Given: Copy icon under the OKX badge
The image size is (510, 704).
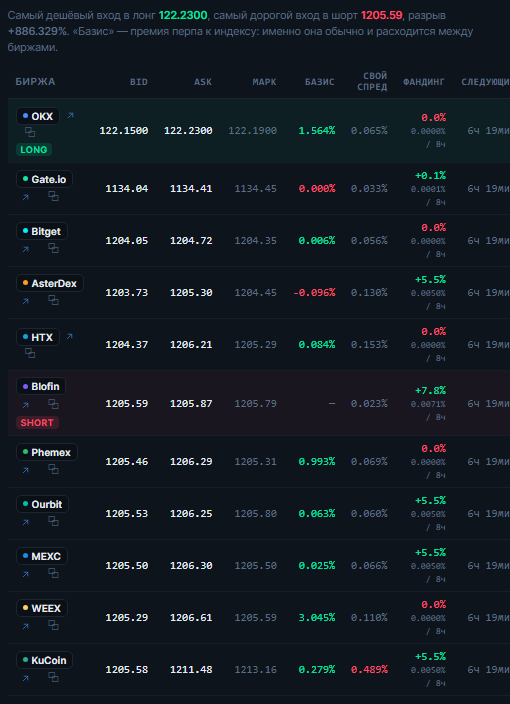Looking at the screenshot, I should click(30, 132).
